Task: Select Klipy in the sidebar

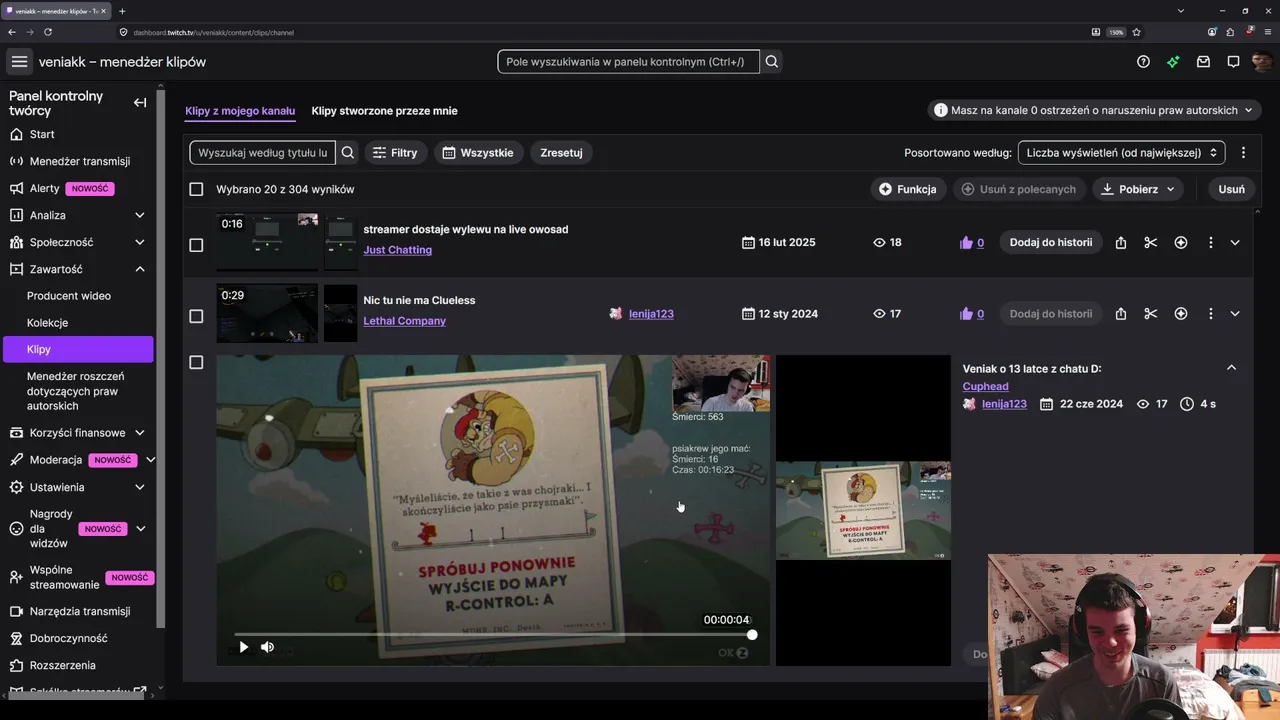Action: coord(78,349)
